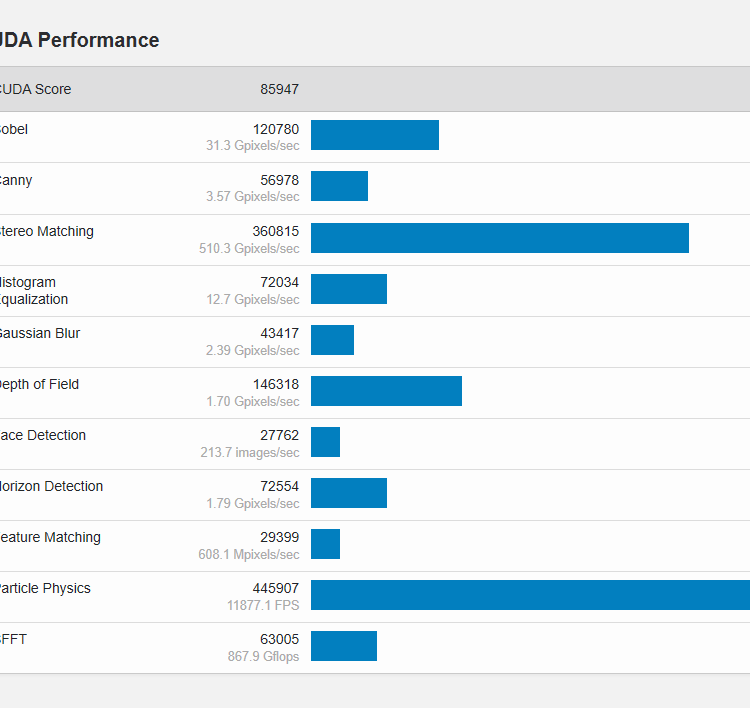Click the Sobel blue result bar
This screenshot has width=750, height=708.
[375, 135]
